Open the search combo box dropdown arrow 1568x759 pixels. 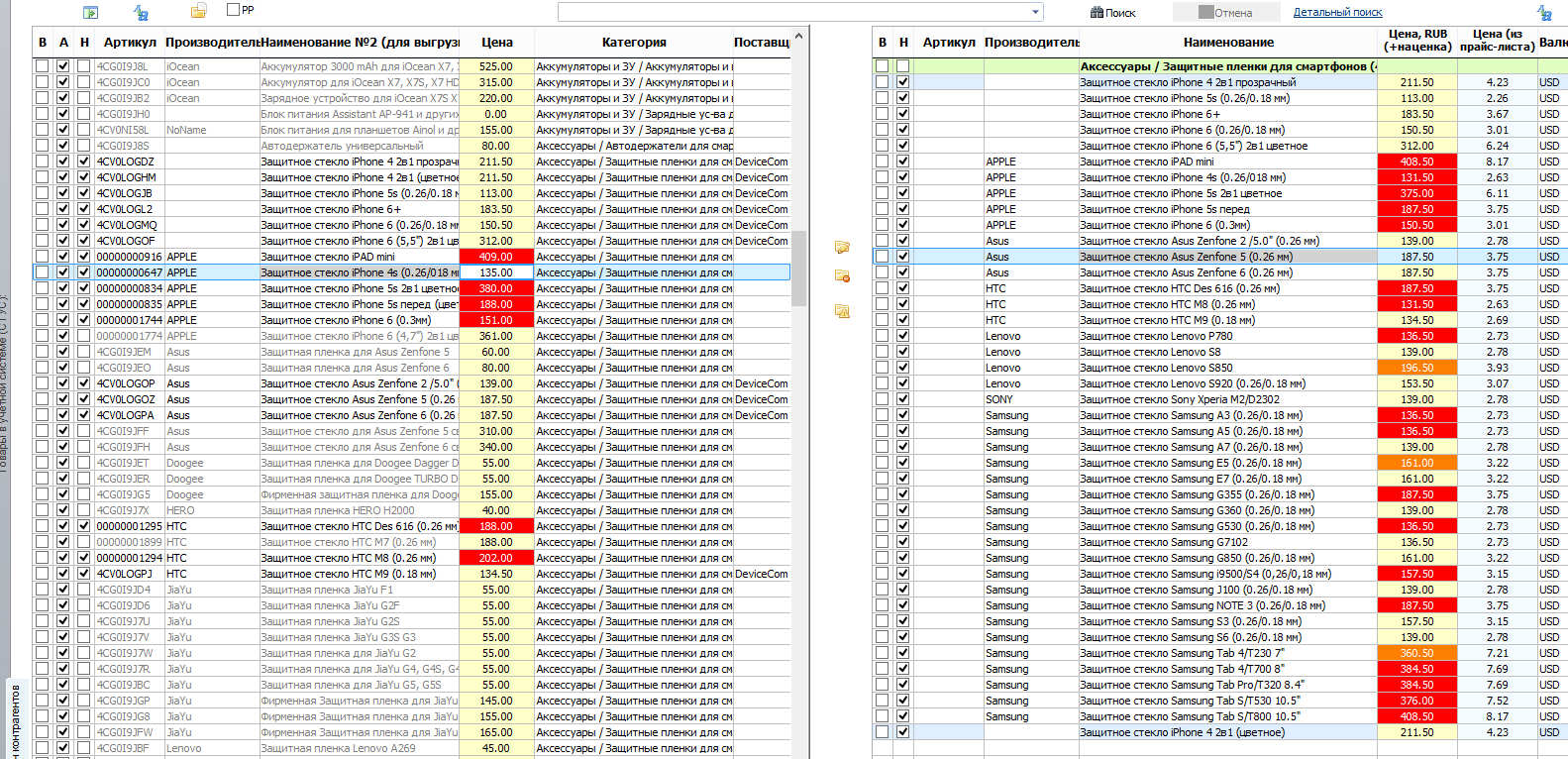[1036, 12]
